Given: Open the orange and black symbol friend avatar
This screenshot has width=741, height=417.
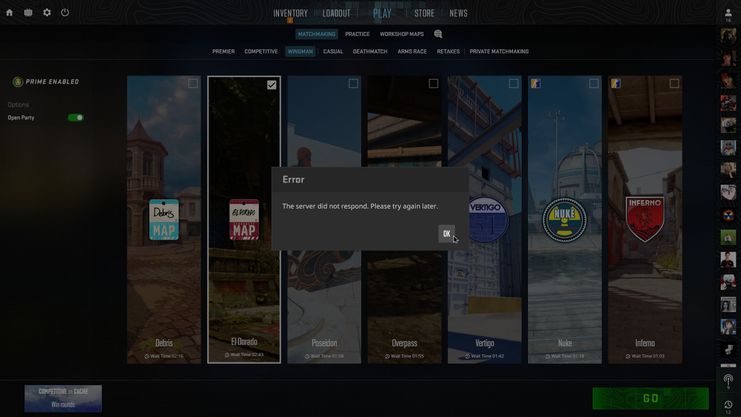Looking at the screenshot, I should [x=728, y=215].
